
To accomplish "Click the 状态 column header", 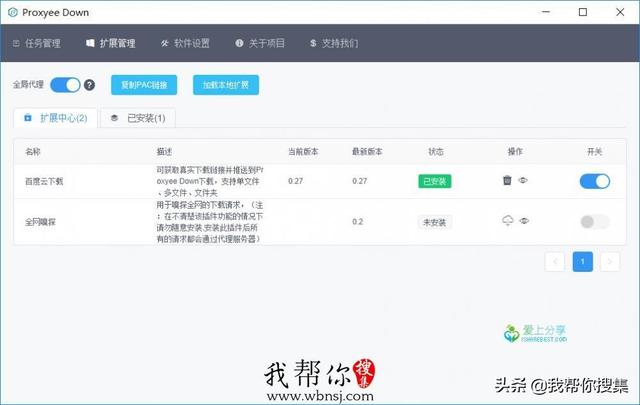I will (x=436, y=152).
